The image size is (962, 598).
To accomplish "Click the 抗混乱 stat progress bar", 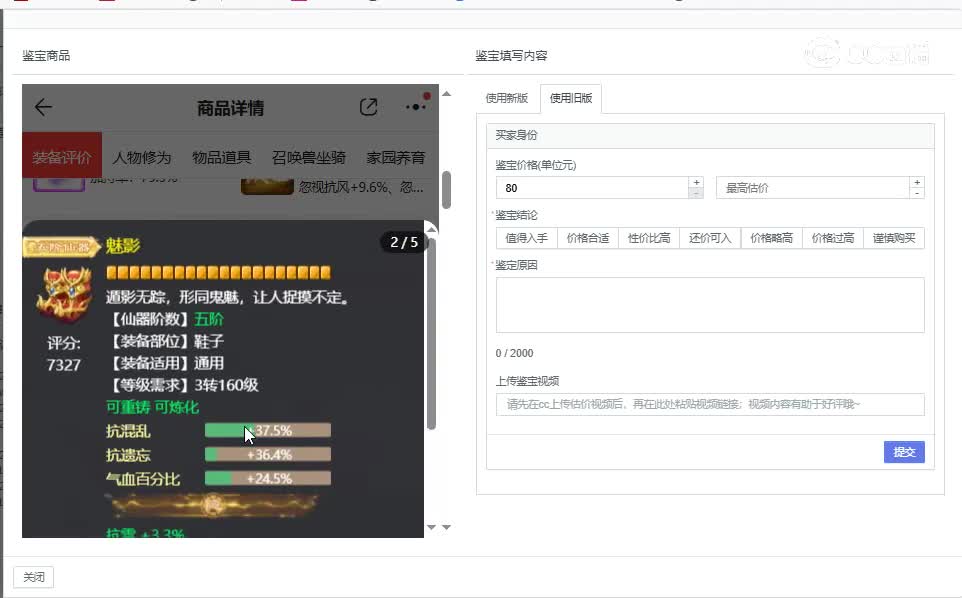I will (267, 431).
